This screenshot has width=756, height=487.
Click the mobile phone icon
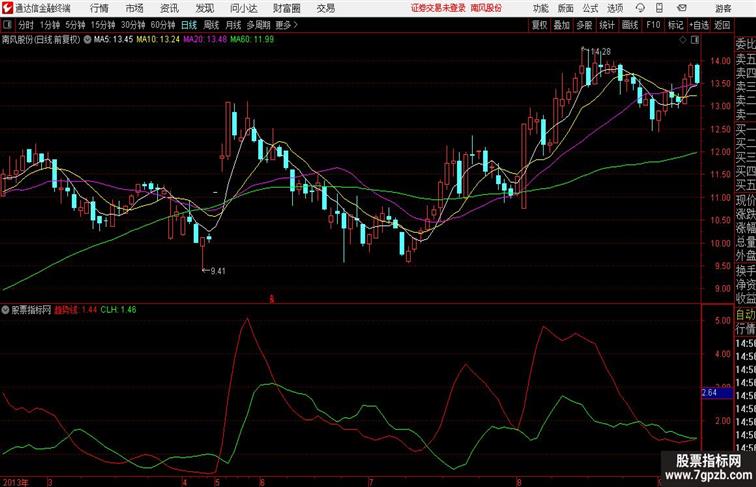point(659,8)
